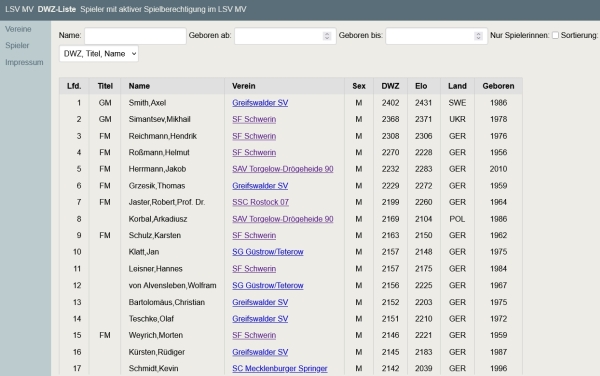The image size is (600, 376).
Task: Open SF Schwerin link for Leisner, Hannes
Action: pos(254,269)
